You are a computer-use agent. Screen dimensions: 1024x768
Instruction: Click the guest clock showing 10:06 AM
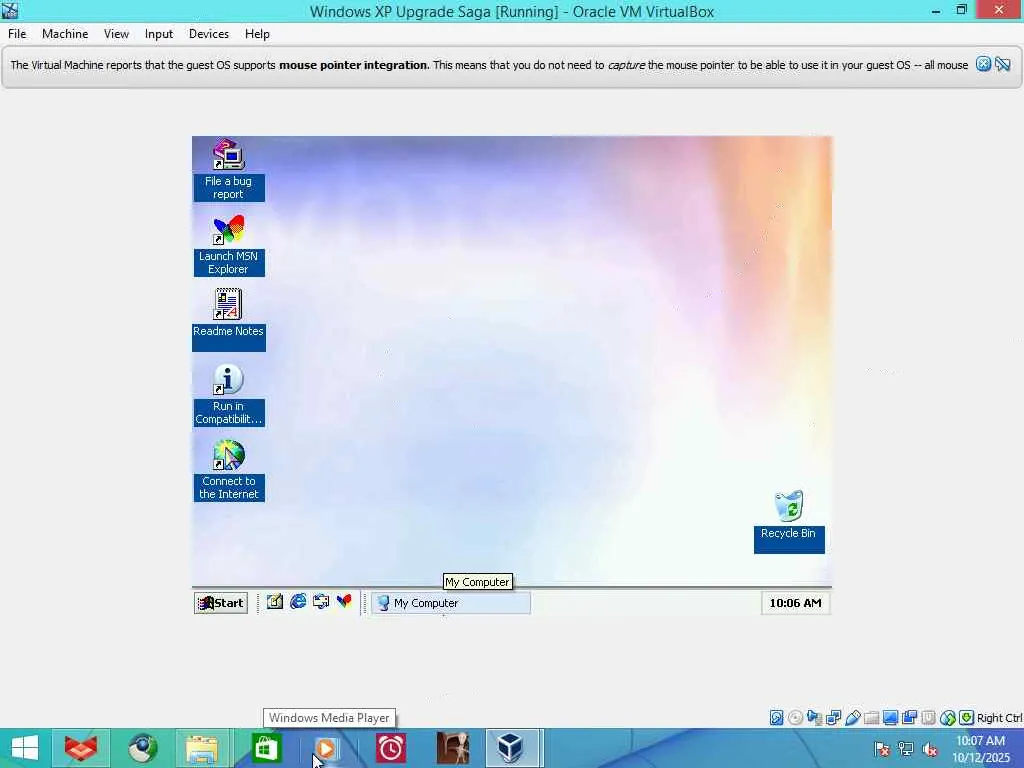click(795, 603)
